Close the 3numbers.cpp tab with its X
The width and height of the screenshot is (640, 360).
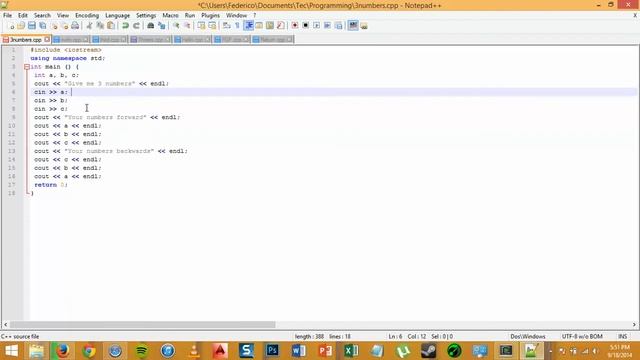click(x=47, y=40)
